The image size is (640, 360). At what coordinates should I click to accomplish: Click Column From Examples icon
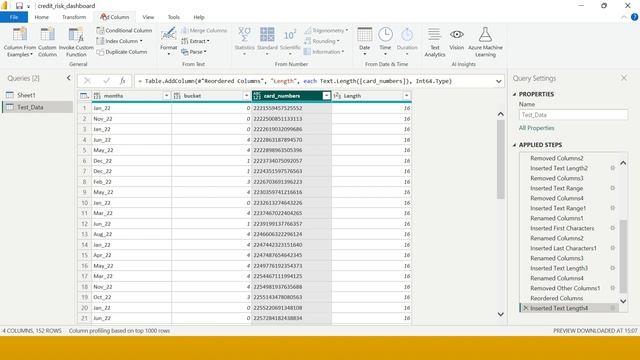(x=20, y=35)
